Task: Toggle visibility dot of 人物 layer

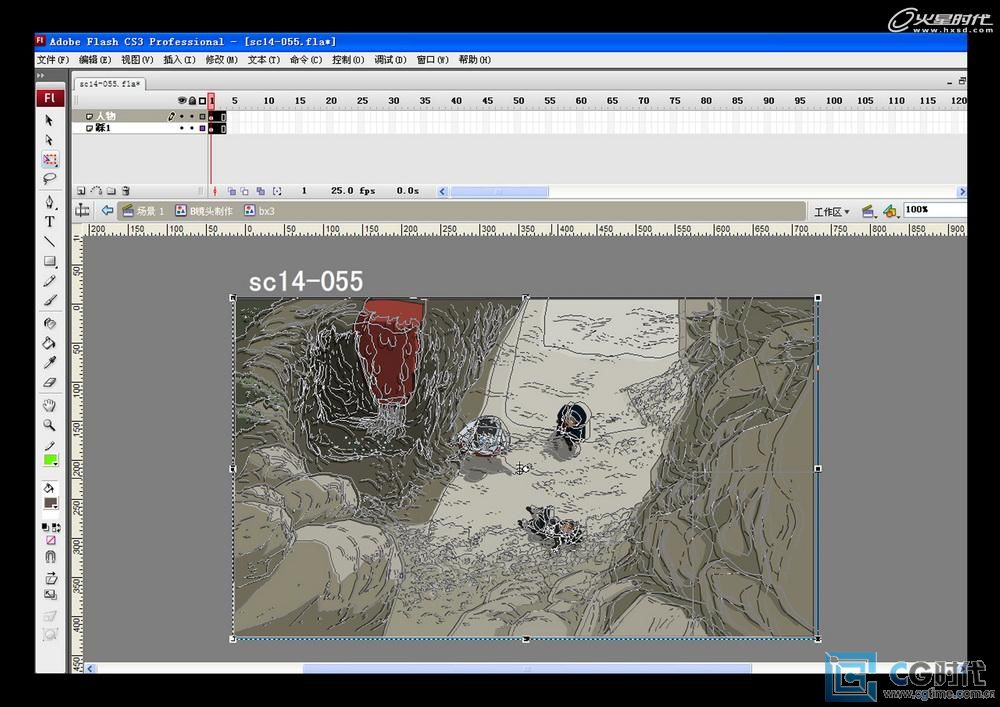Action: [x=181, y=116]
